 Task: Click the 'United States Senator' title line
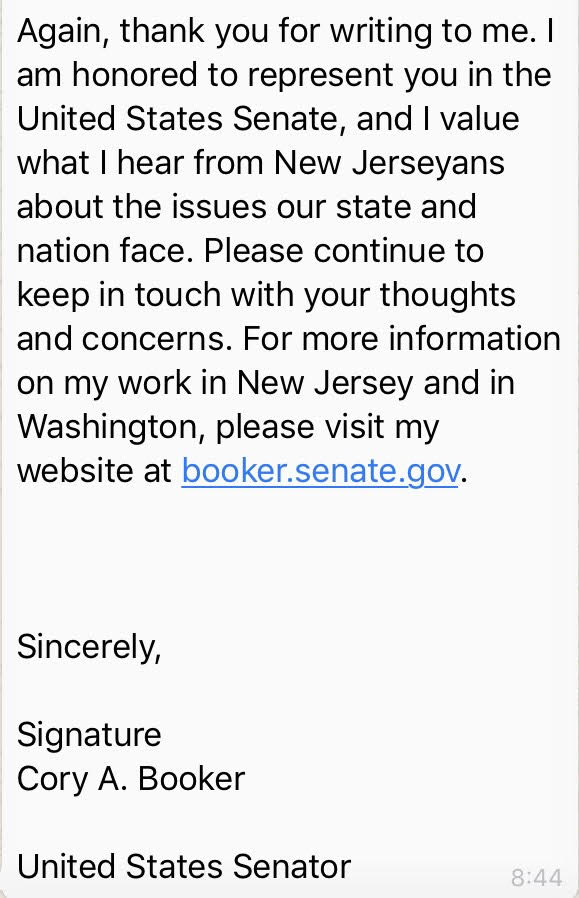(x=184, y=867)
